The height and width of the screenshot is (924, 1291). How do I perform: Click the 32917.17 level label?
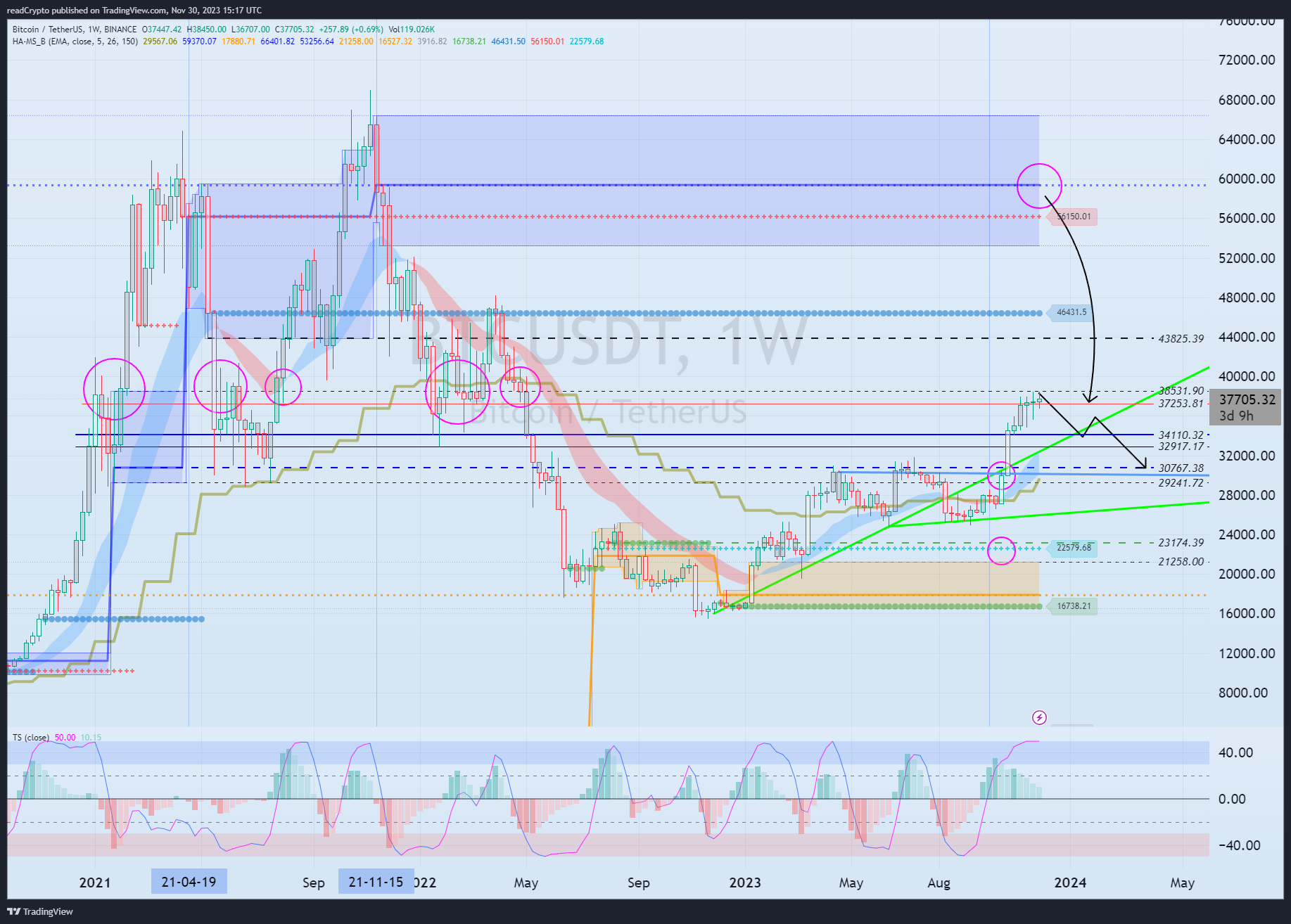point(1181,447)
